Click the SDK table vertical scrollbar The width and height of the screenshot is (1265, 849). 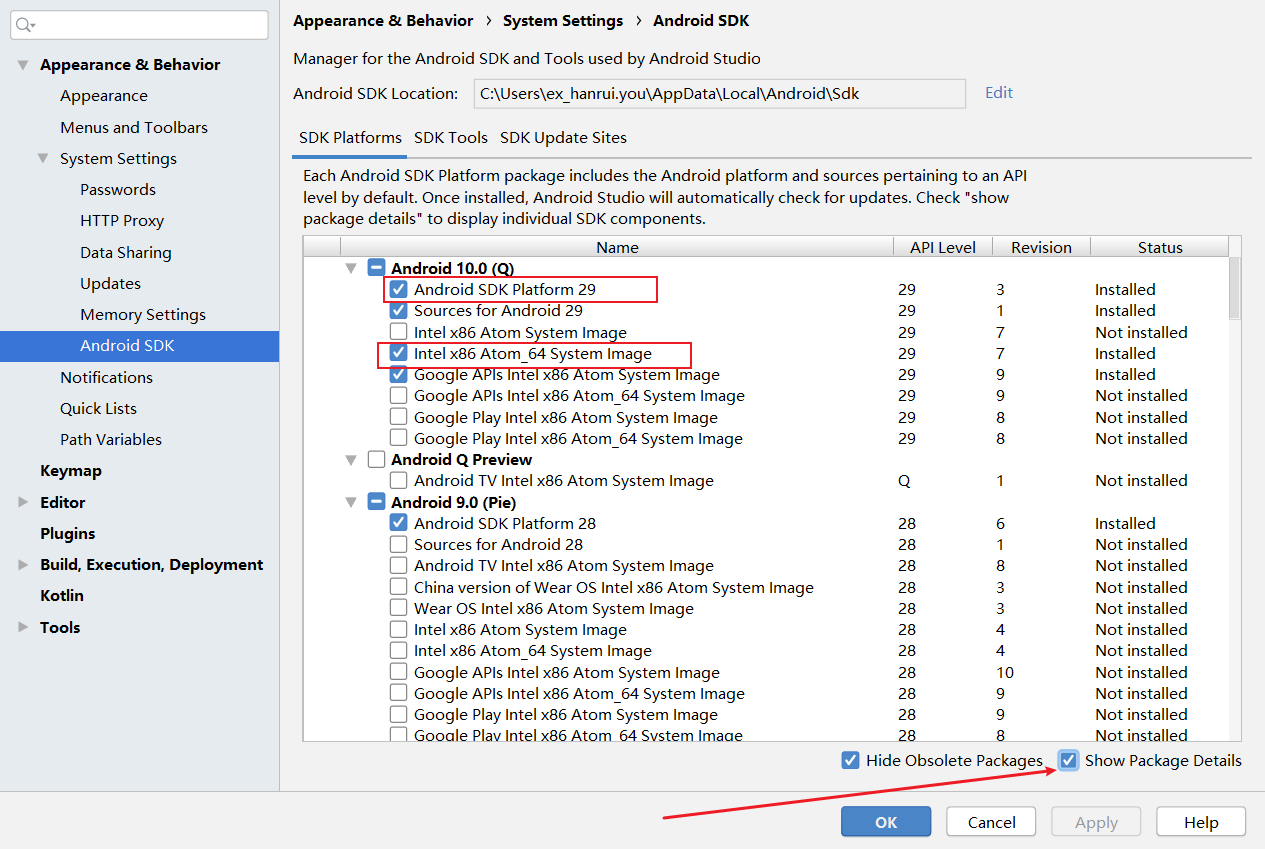click(x=1235, y=288)
